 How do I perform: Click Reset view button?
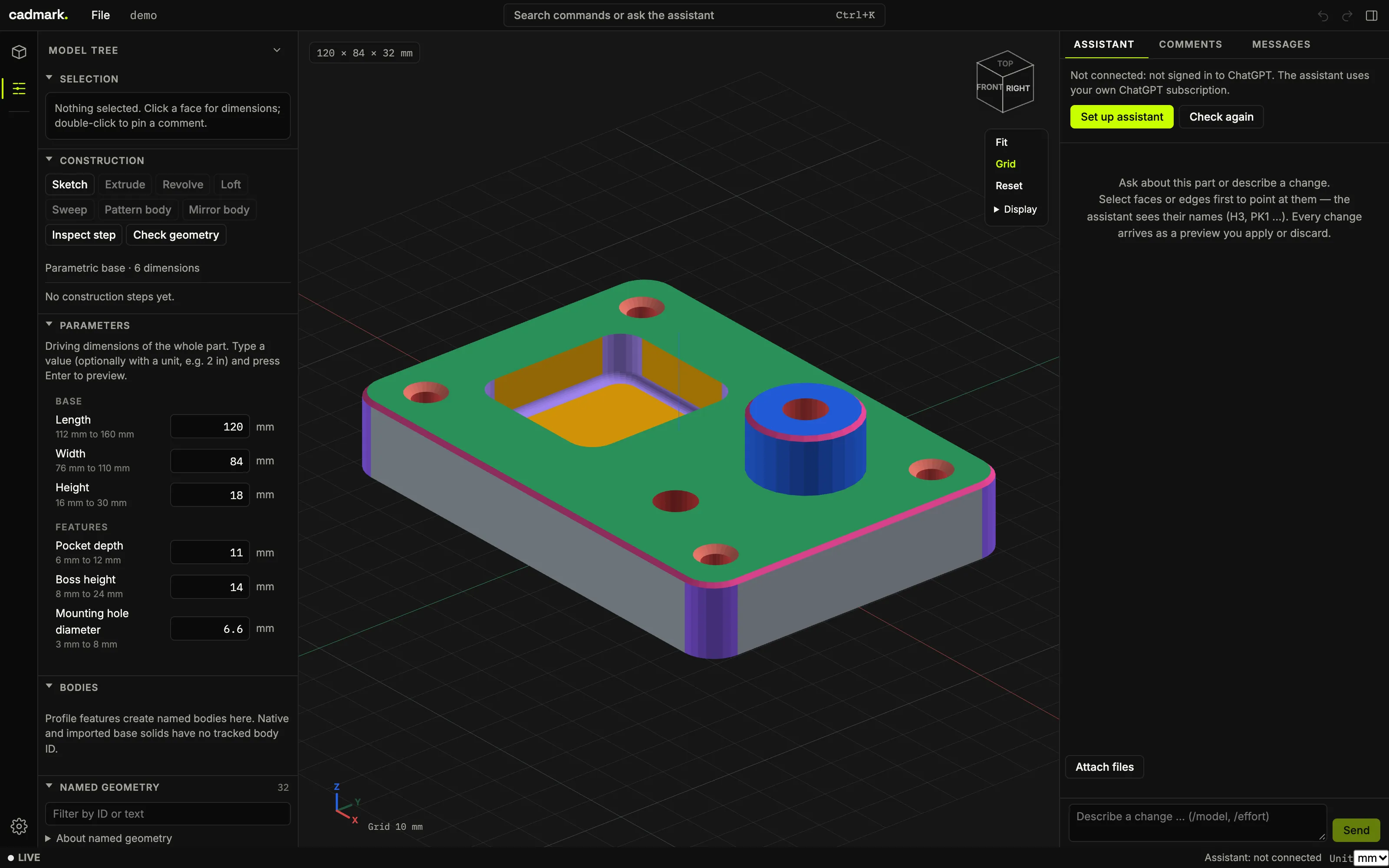1008,186
